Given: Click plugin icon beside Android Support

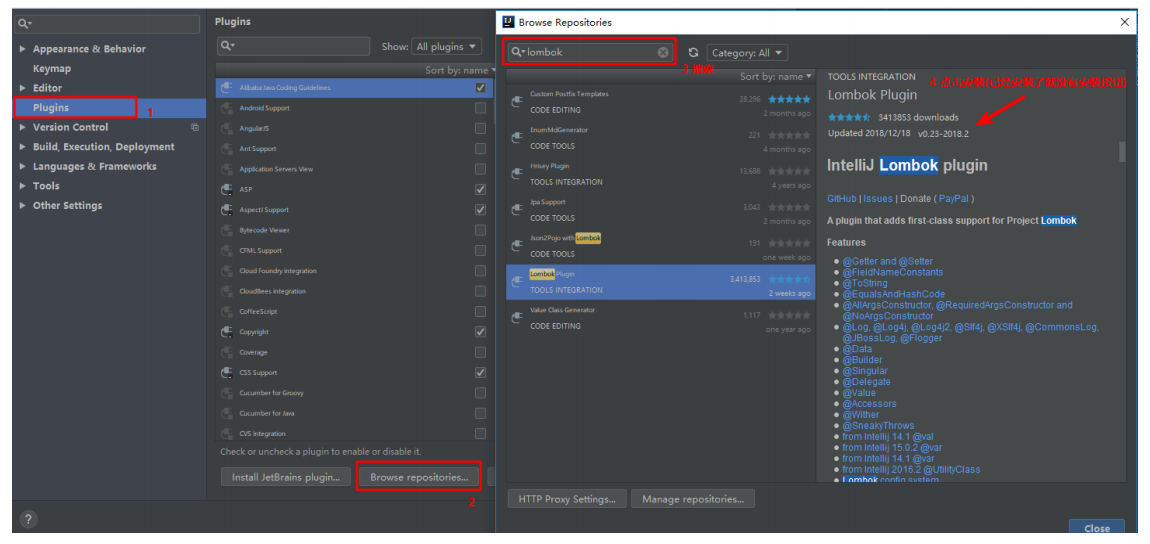Looking at the screenshot, I should click(x=227, y=108).
